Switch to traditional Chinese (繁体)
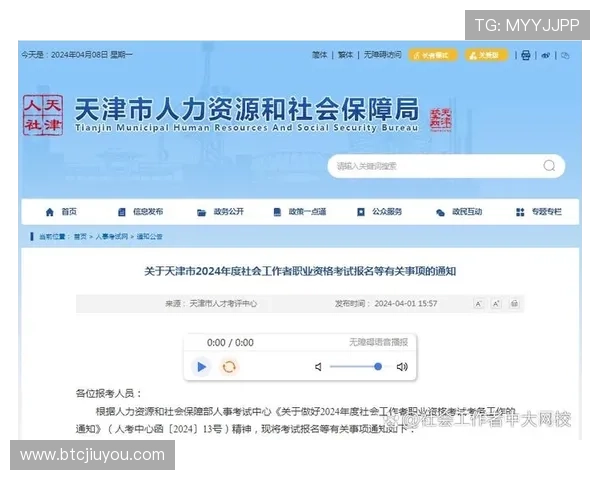Image resolution: width=600 pixels, height=480 pixels. coord(345,55)
